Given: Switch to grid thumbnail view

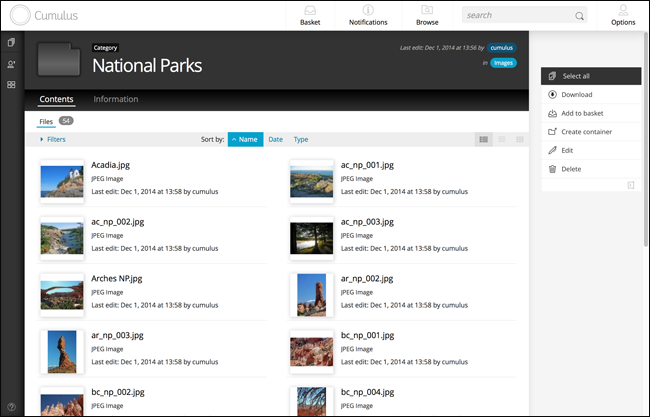Looking at the screenshot, I should point(520,139).
